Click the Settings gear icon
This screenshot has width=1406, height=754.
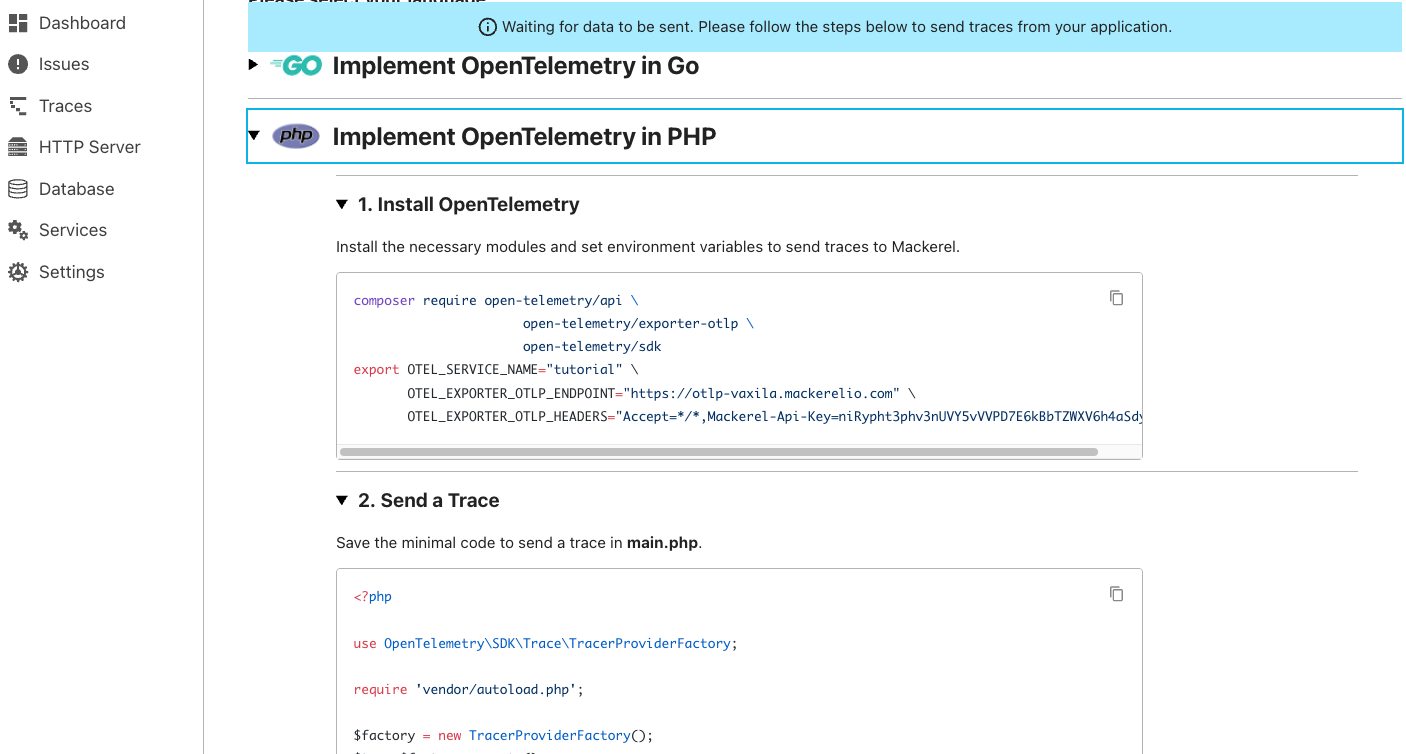(x=17, y=272)
